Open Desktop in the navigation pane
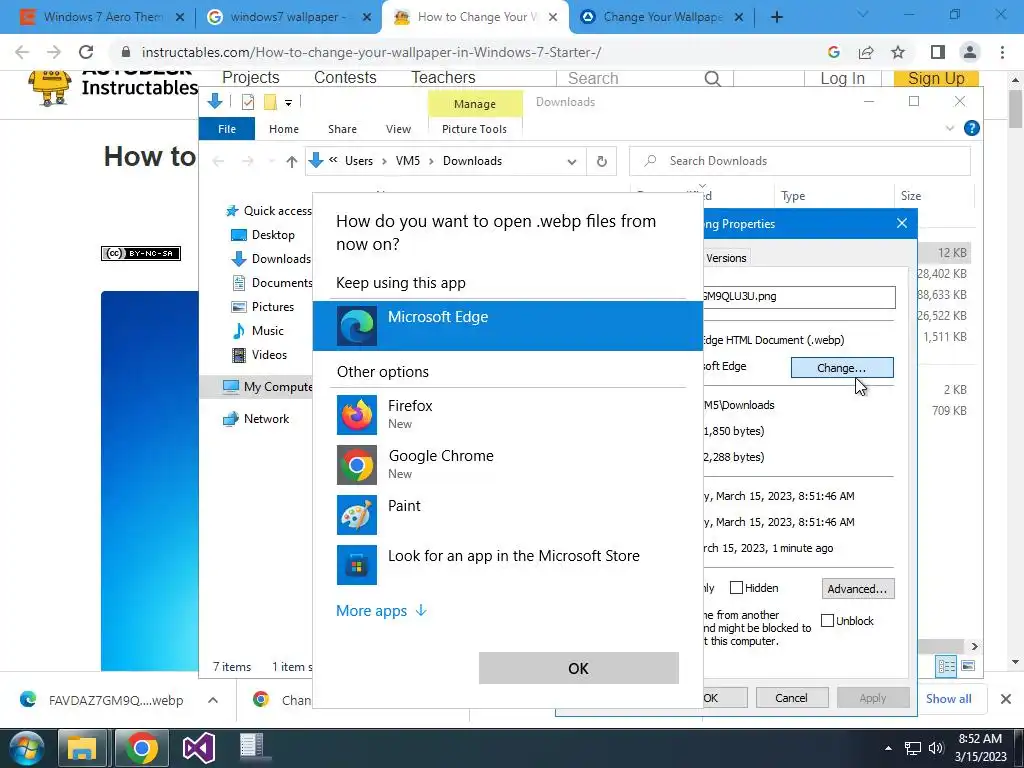This screenshot has height=768, width=1024. (263, 234)
